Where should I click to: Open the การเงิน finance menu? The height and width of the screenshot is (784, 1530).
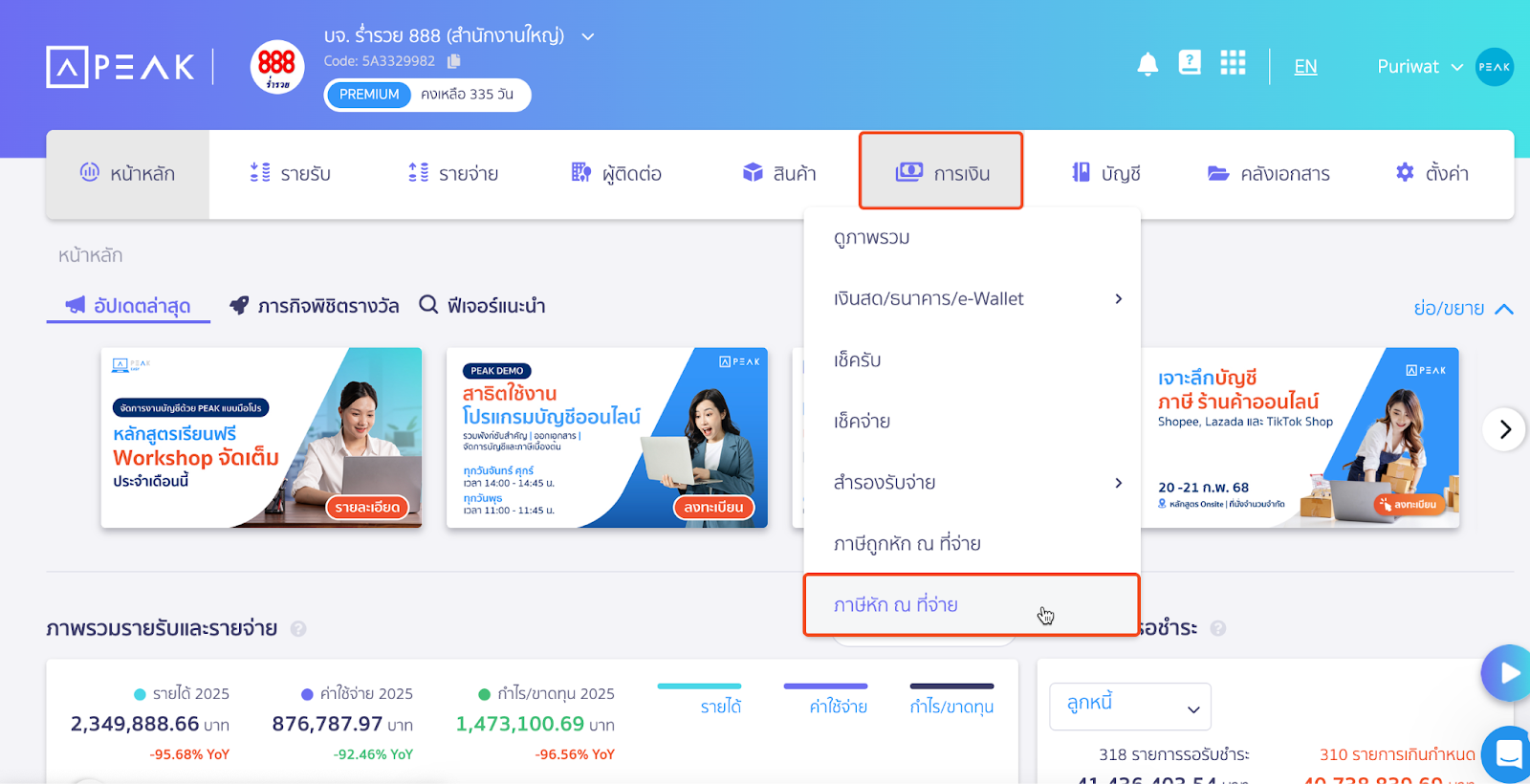click(x=942, y=172)
